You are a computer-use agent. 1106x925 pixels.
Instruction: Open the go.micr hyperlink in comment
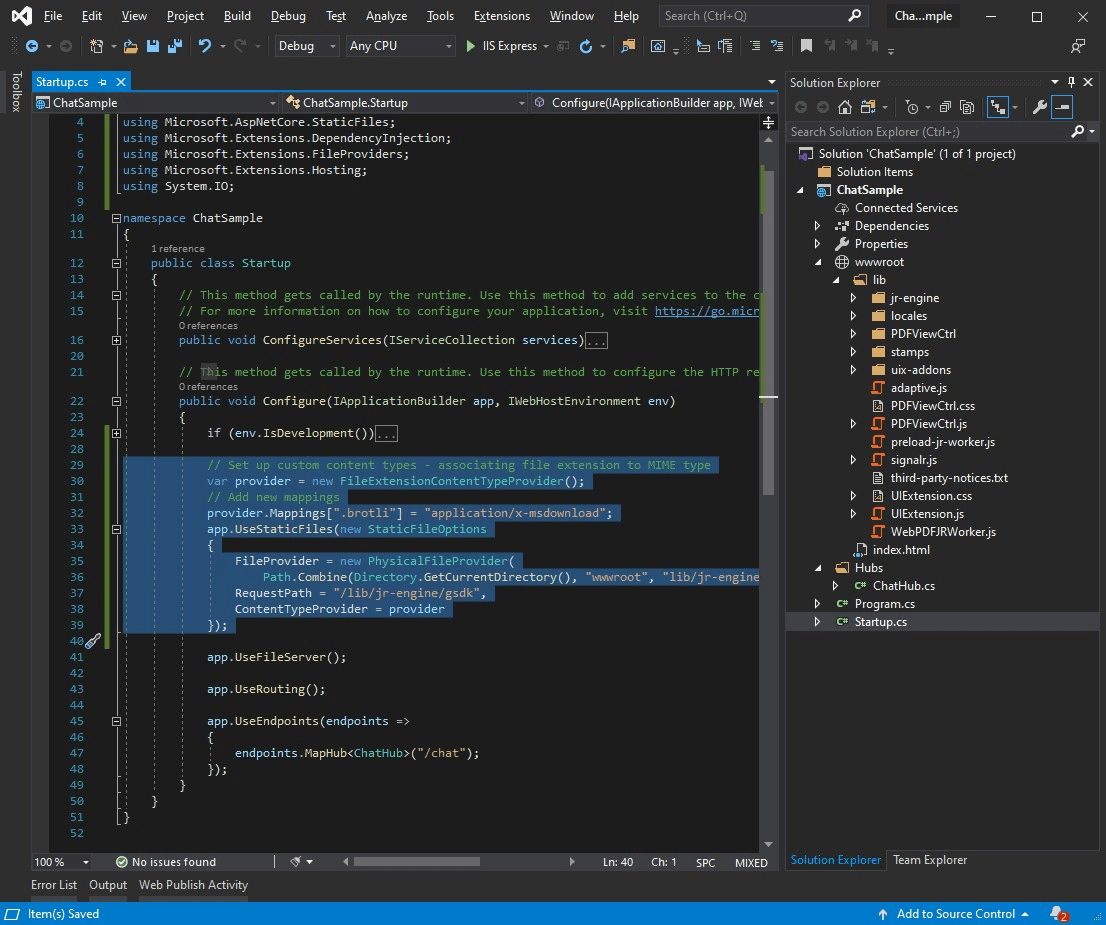point(707,311)
